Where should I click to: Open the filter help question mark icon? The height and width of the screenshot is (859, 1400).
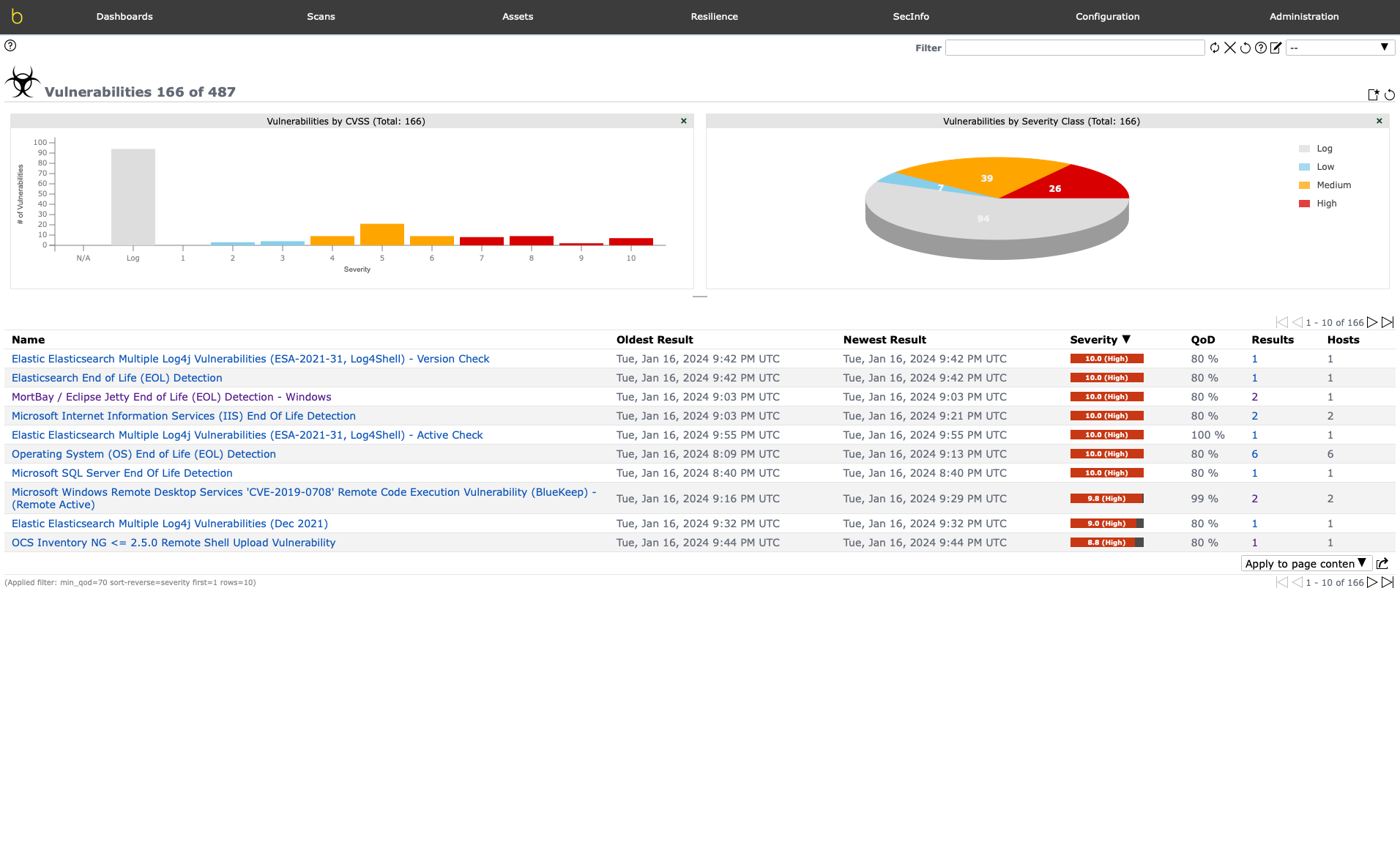pos(1261,48)
